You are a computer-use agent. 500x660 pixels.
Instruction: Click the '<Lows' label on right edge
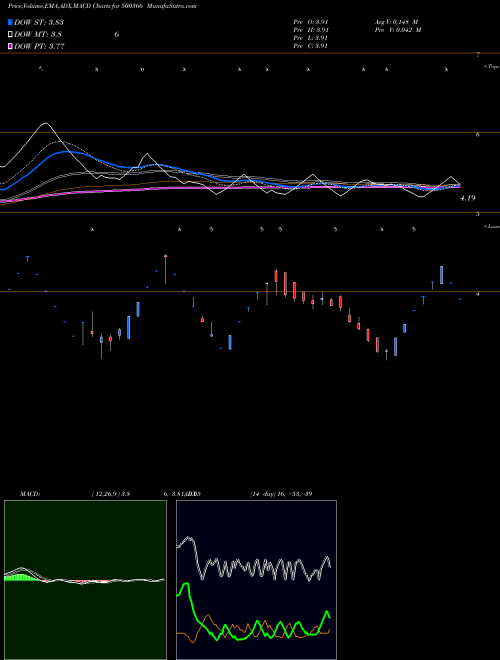pyautogui.click(x=492, y=226)
